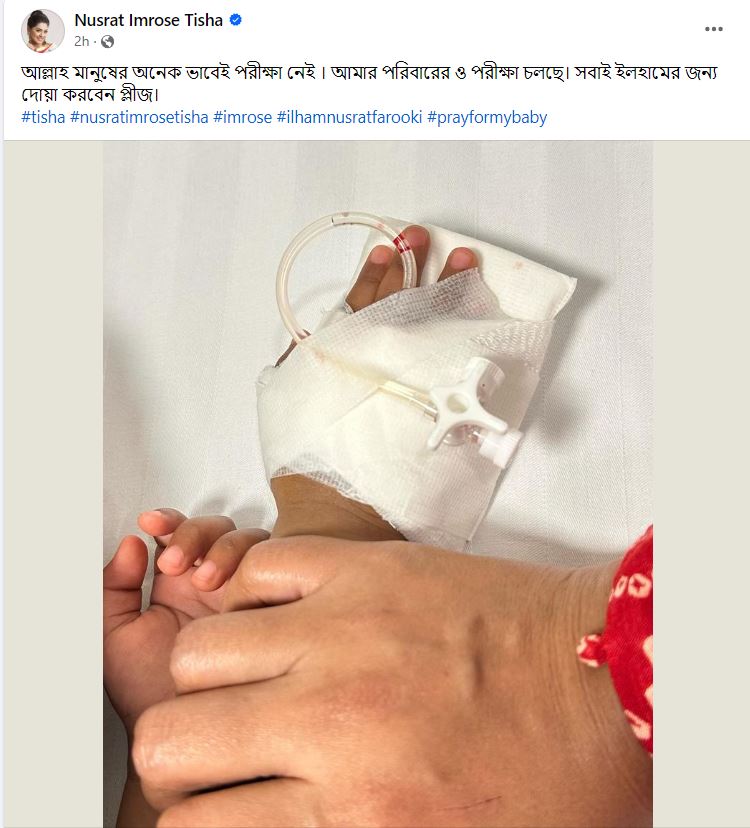Click the blue verified badge
The width and height of the screenshot is (750, 828).
point(236,20)
